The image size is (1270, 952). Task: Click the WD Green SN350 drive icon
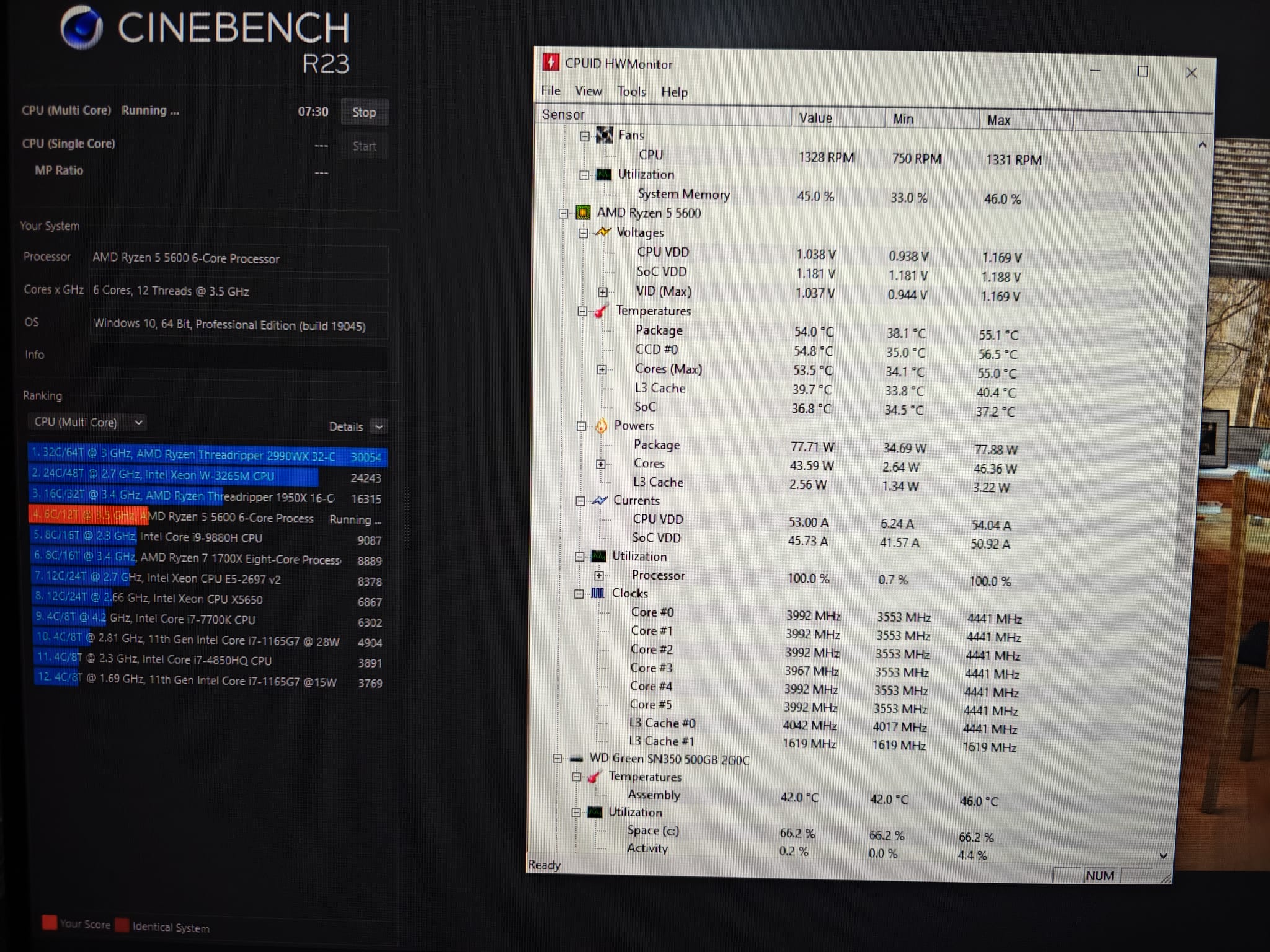point(576,759)
